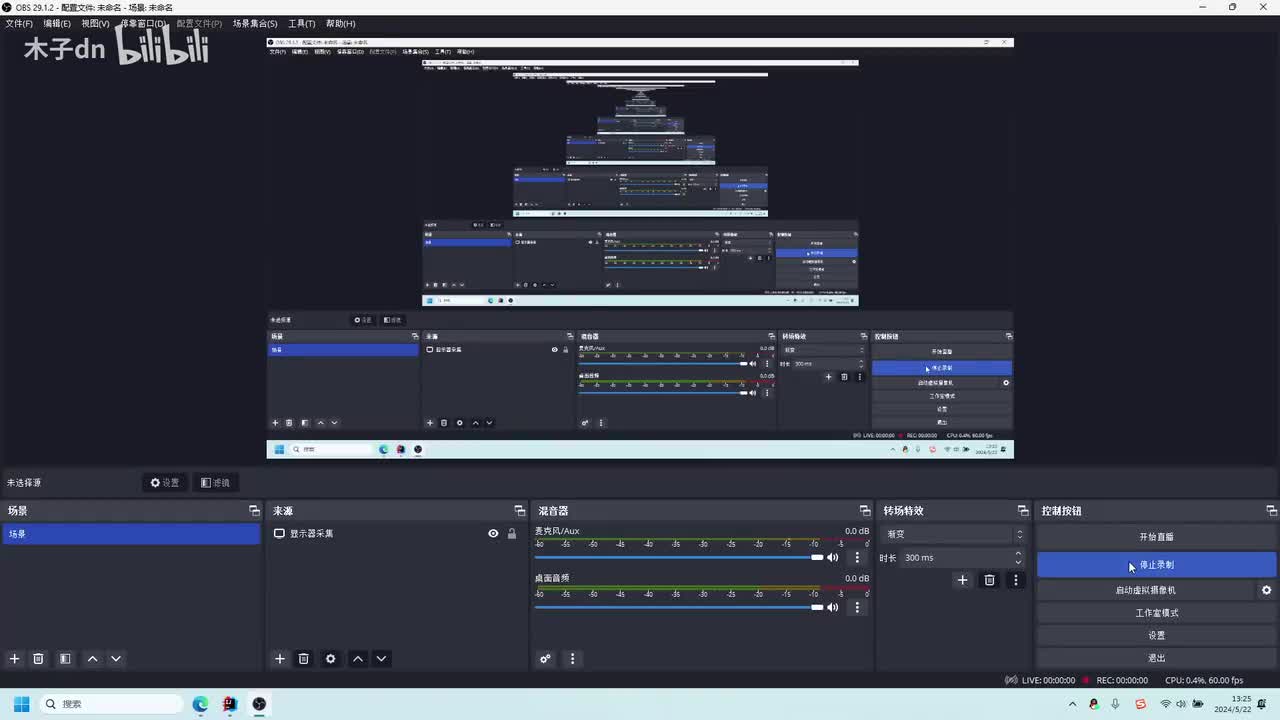Open the 工具(T) menu
This screenshot has height=720, width=1280.
coord(301,23)
